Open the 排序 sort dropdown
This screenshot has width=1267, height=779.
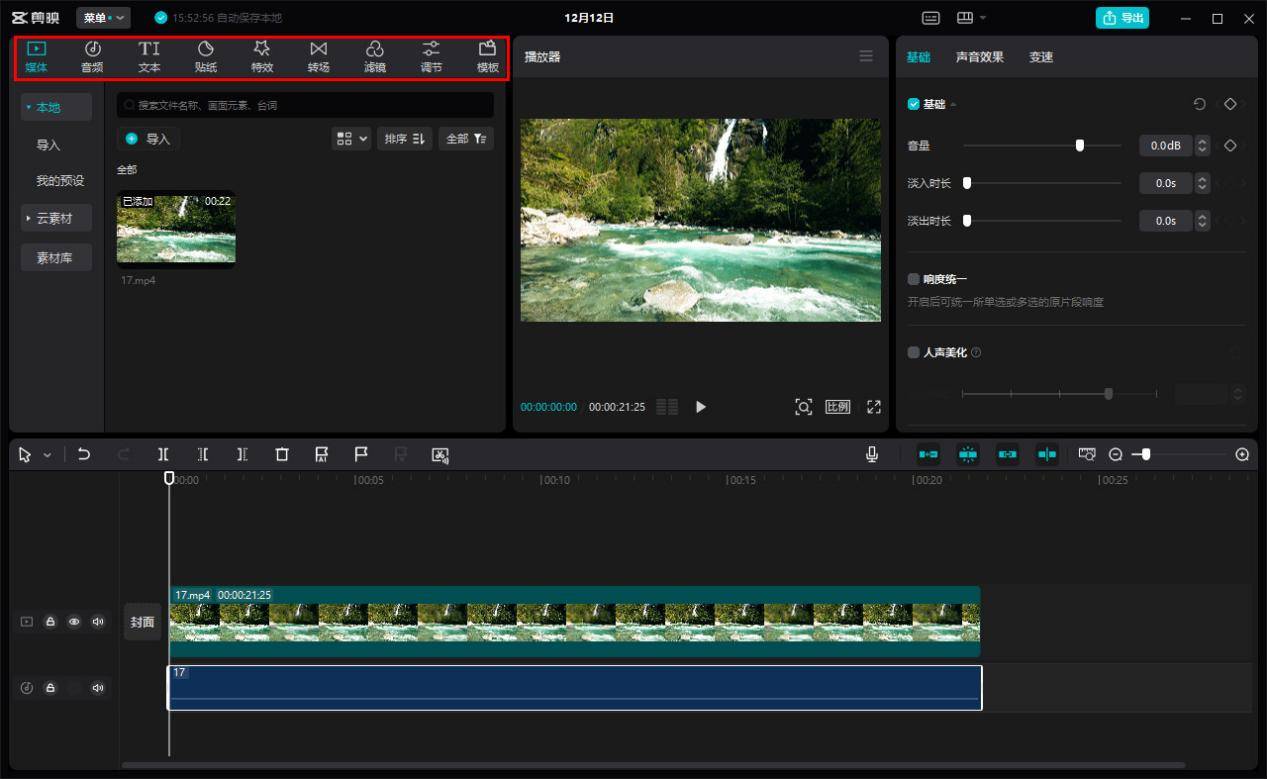pos(405,139)
